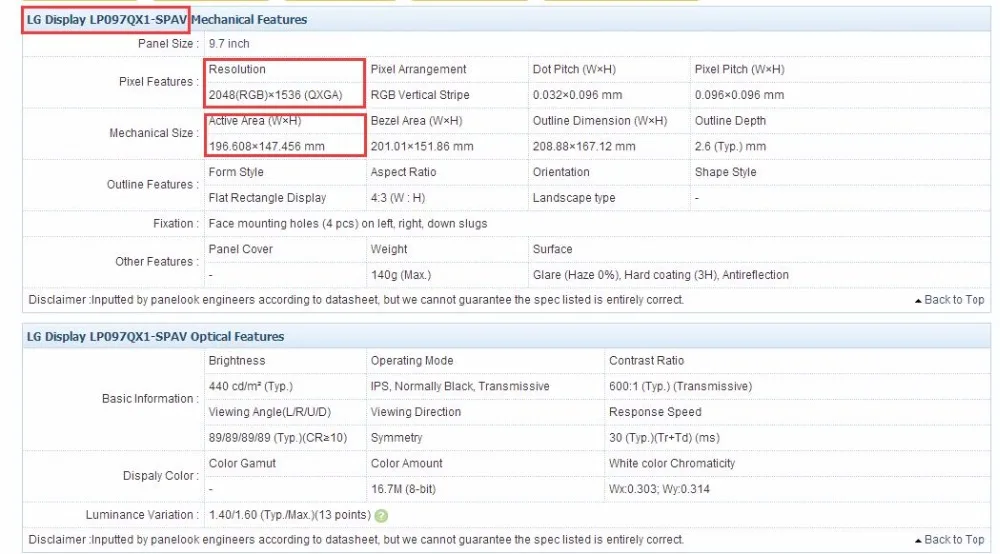Select outline dimension 208.88×167.12 mm
Image resolution: width=1000 pixels, height=554 pixels.
584,147
